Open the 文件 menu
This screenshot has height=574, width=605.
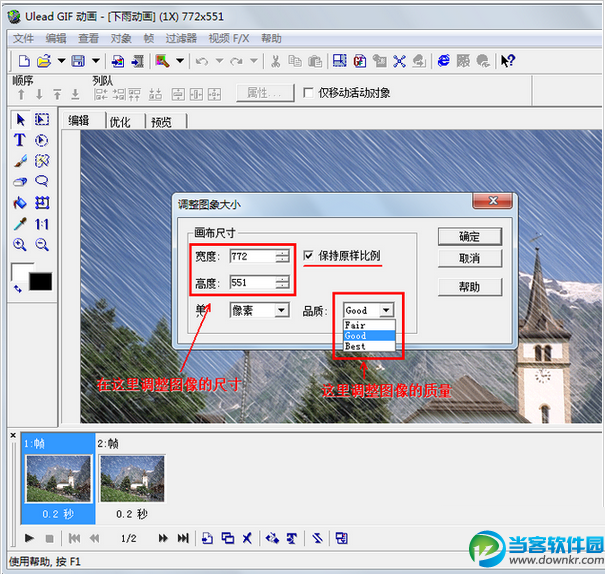click(x=24, y=39)
